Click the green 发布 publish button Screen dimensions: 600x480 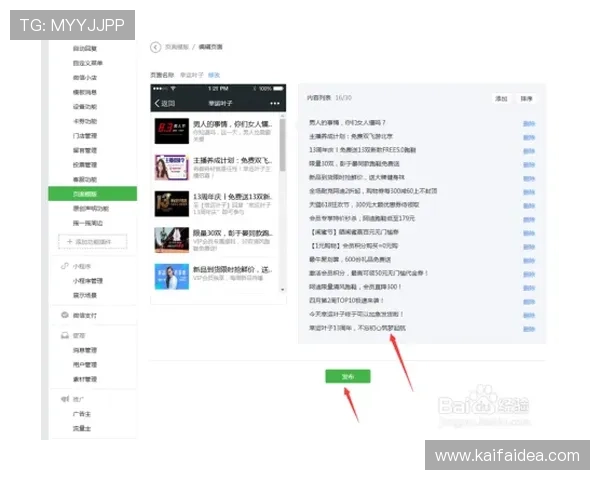(348, 377)
